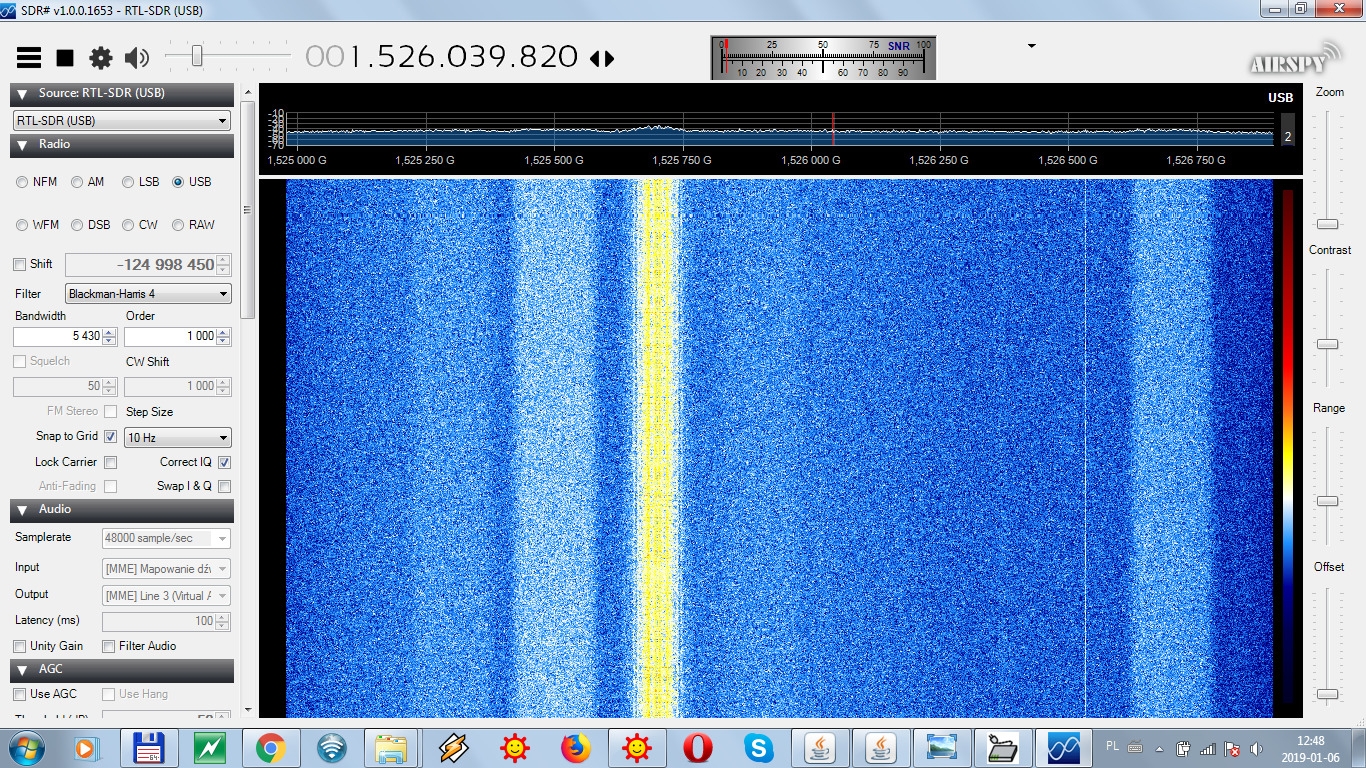
Task: Open the audio Output Line 3 dropdown
Action: tap(166, 596)
